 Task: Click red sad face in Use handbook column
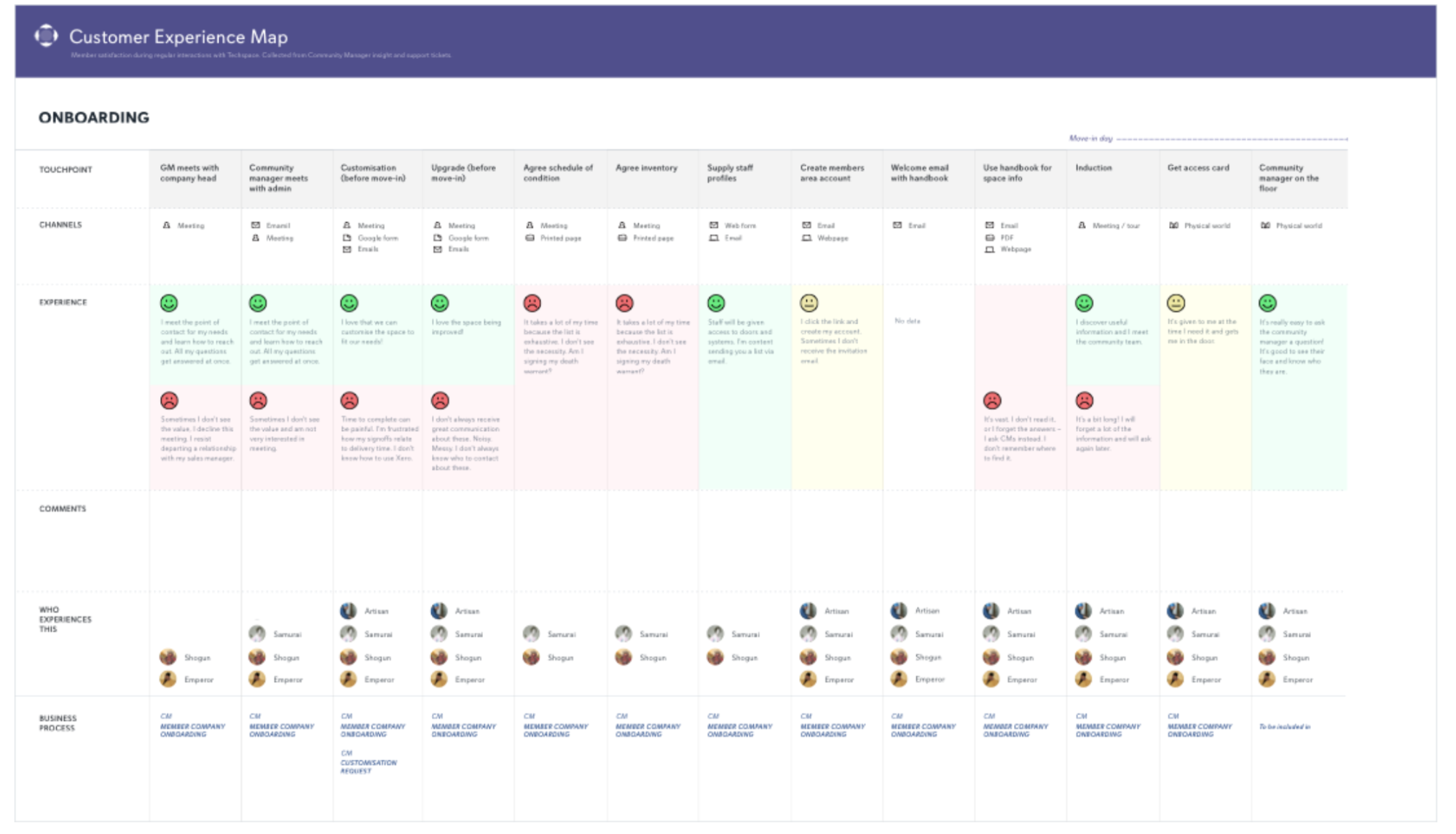pos(992,401)
